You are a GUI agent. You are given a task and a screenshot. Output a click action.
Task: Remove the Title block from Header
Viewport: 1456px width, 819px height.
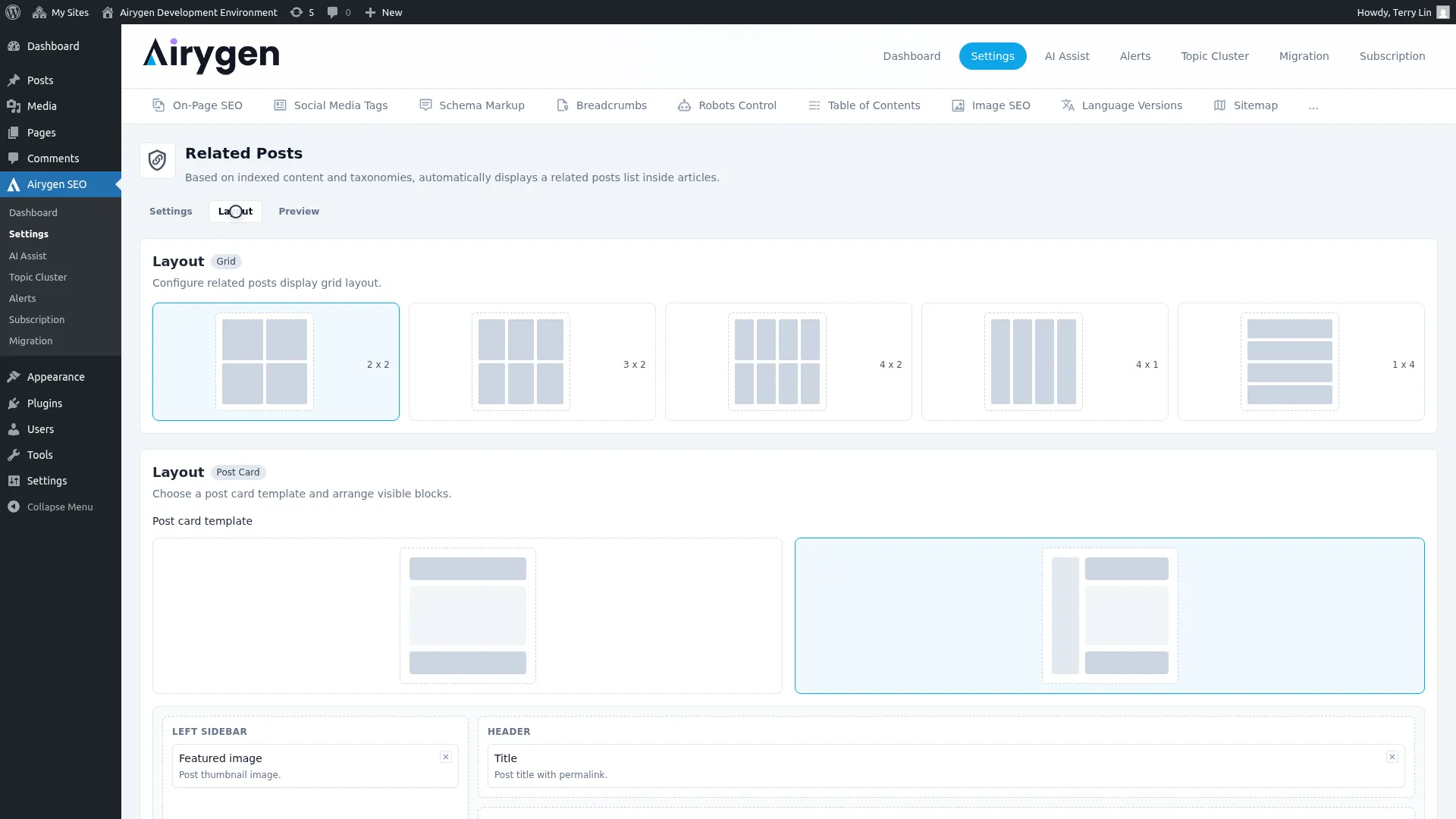coord(1392,757)
